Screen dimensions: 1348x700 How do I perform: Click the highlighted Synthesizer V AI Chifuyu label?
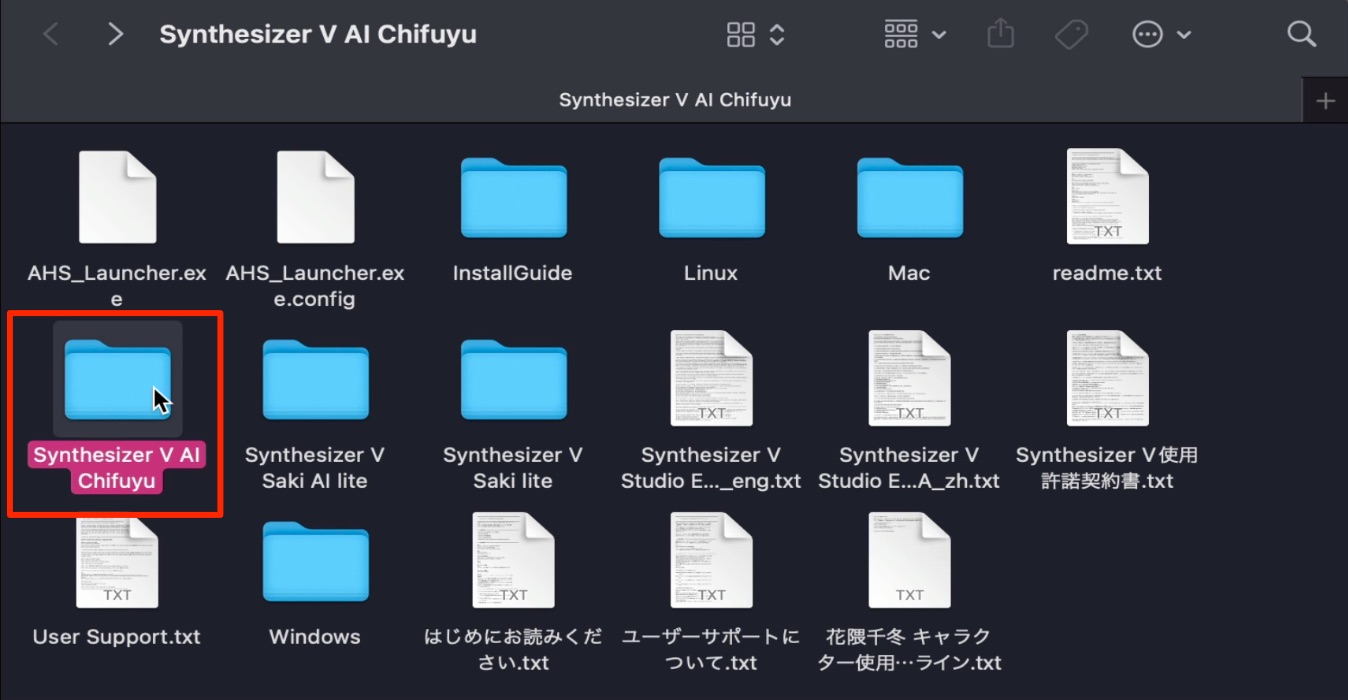(117, 468)
